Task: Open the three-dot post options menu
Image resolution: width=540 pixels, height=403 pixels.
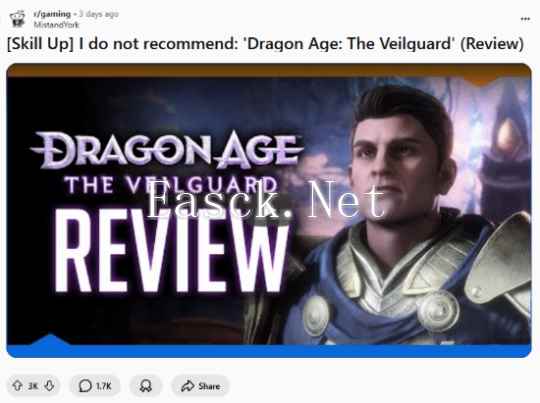Action: coord(525,19)
